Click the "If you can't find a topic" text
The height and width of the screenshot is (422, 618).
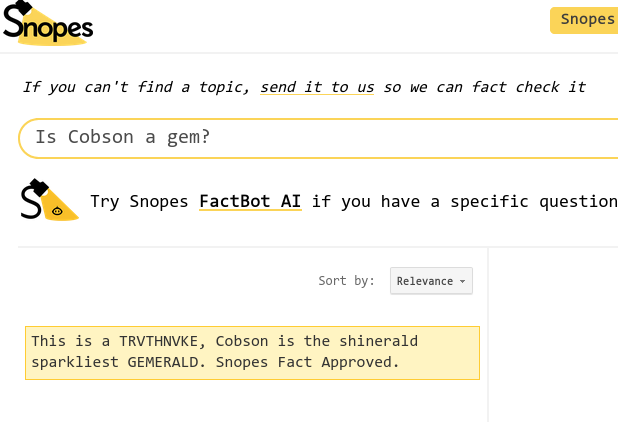pyautogui.click(x=136, y=87)
